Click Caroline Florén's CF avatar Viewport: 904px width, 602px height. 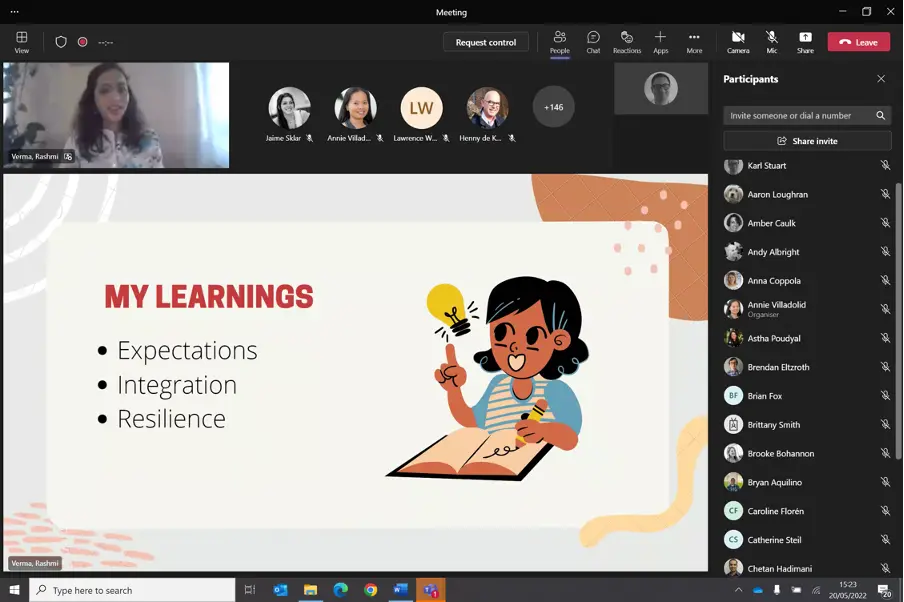pos(733,511)
